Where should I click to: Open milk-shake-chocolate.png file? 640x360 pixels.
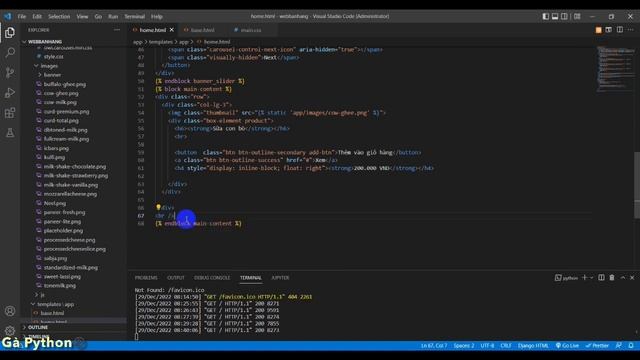point(75,167)
